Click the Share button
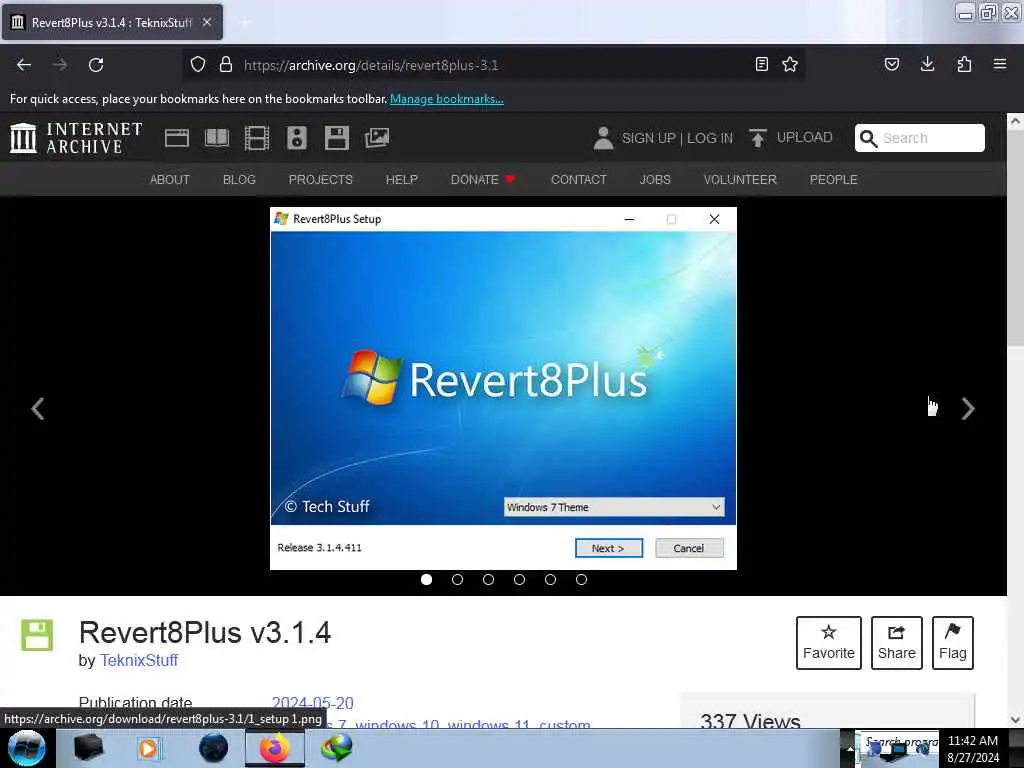The height and width of the screenshot is (768, 1024). click(x=897, y=643)
